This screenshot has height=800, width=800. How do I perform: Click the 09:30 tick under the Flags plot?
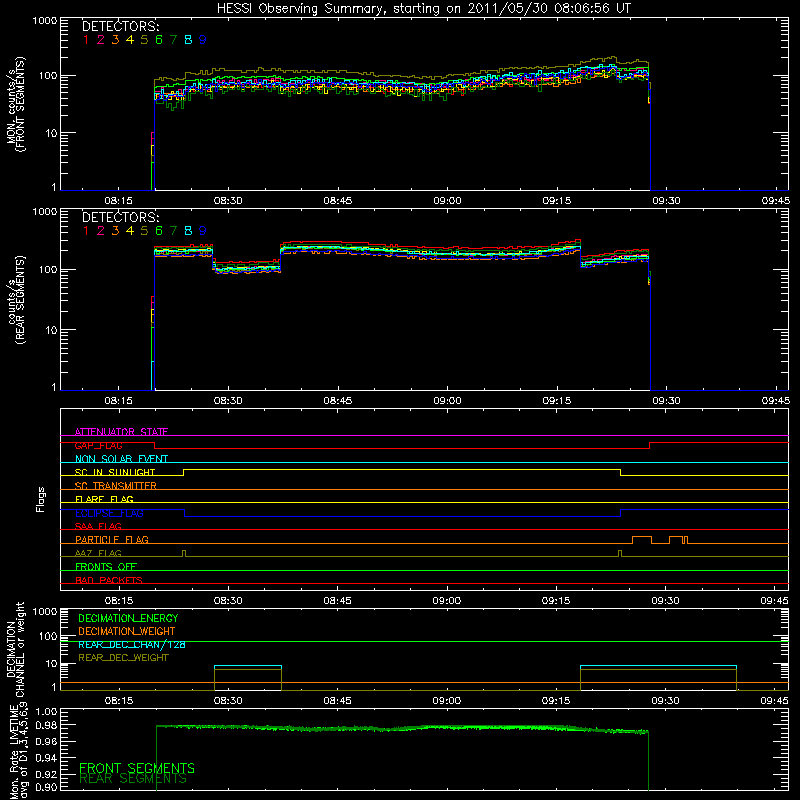tap(666, 601)
